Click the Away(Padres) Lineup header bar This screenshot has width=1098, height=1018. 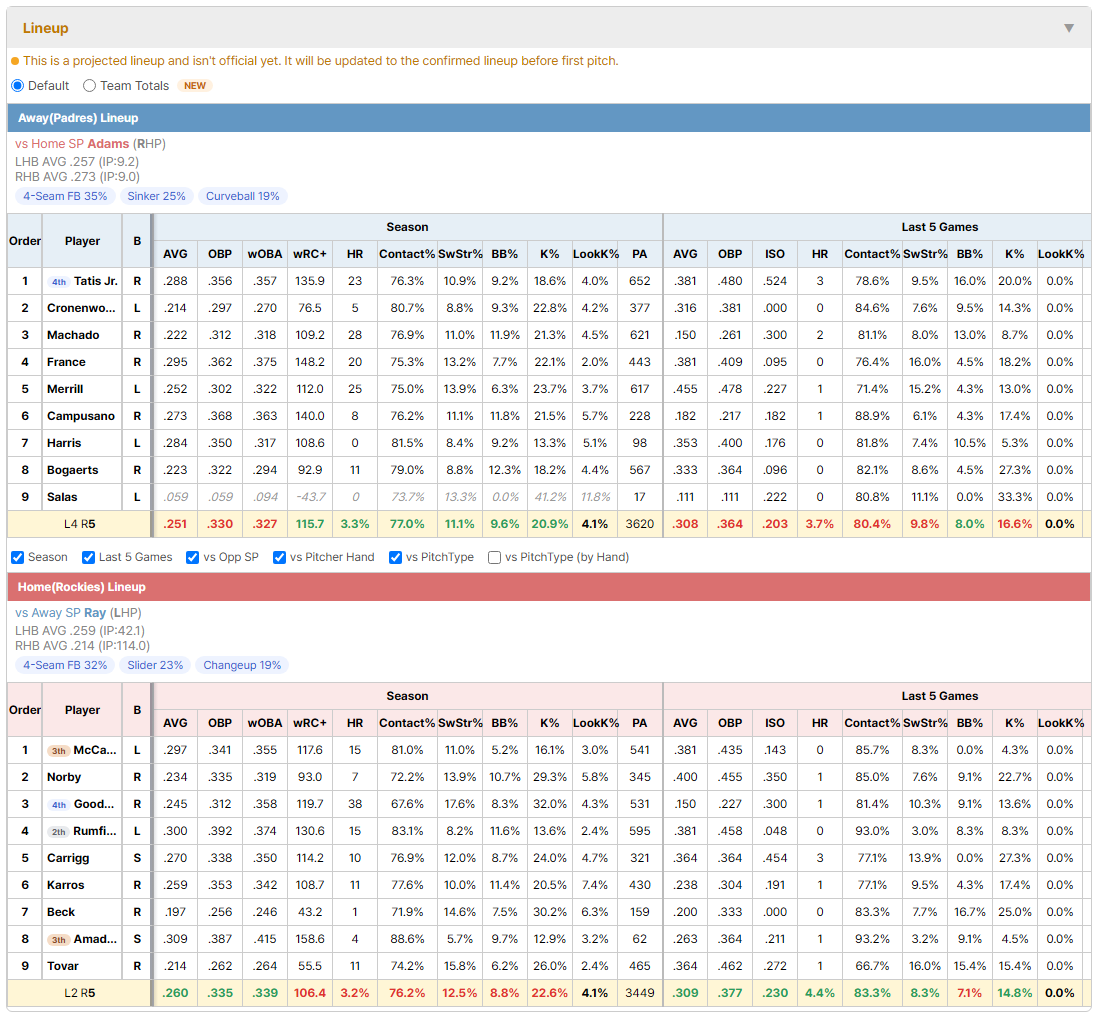coord(549,118)
